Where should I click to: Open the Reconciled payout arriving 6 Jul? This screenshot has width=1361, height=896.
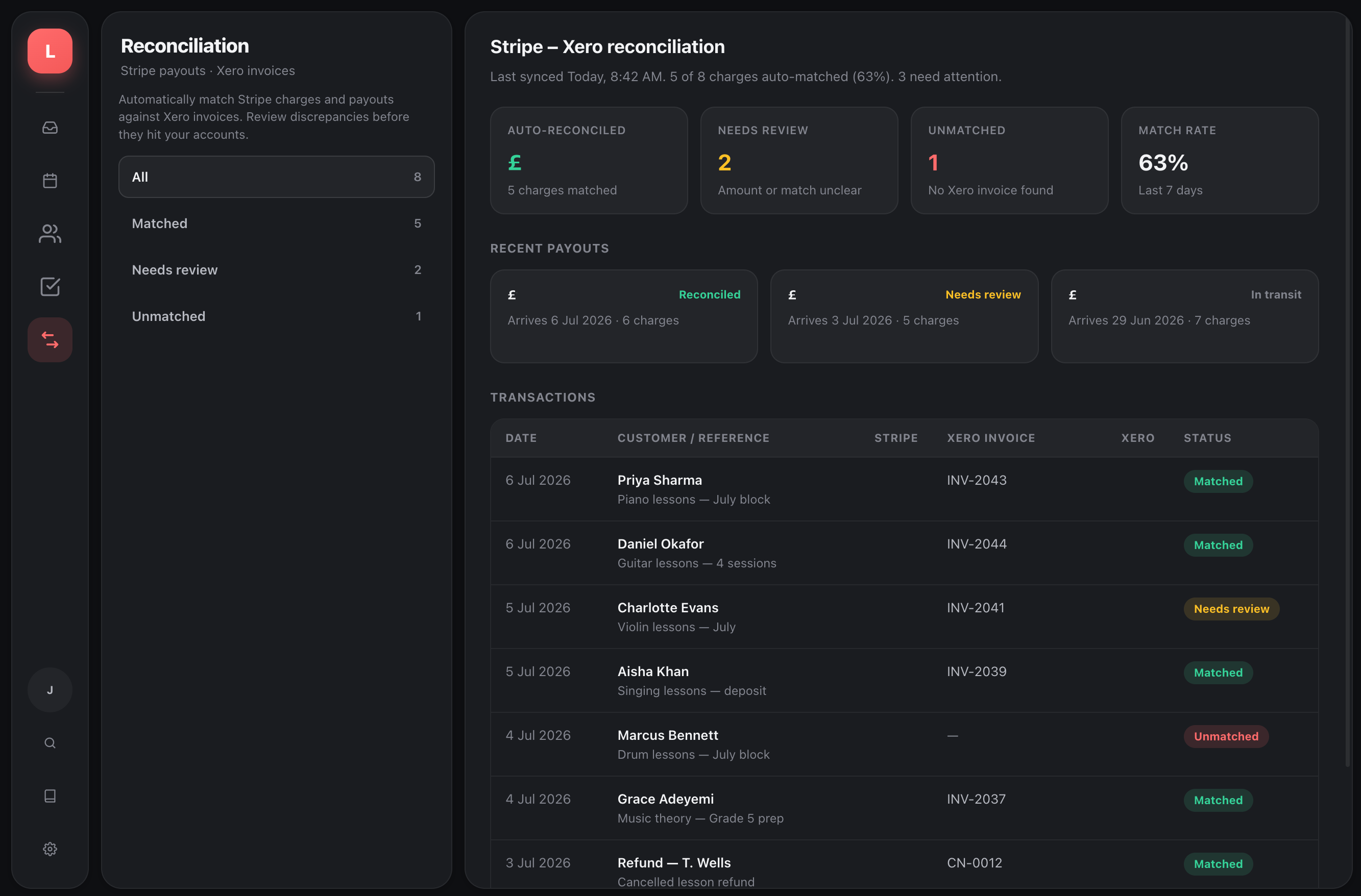[624, 316]
